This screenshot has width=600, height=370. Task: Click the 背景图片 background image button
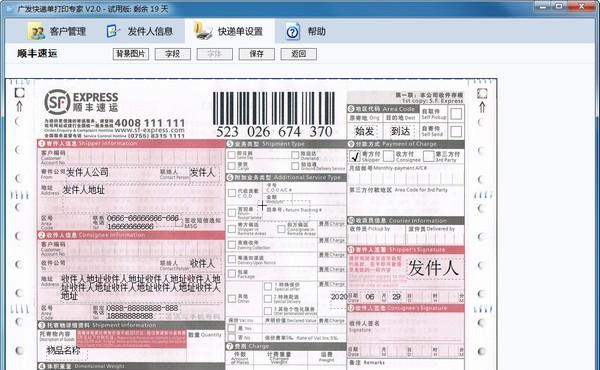coord(131,54)
